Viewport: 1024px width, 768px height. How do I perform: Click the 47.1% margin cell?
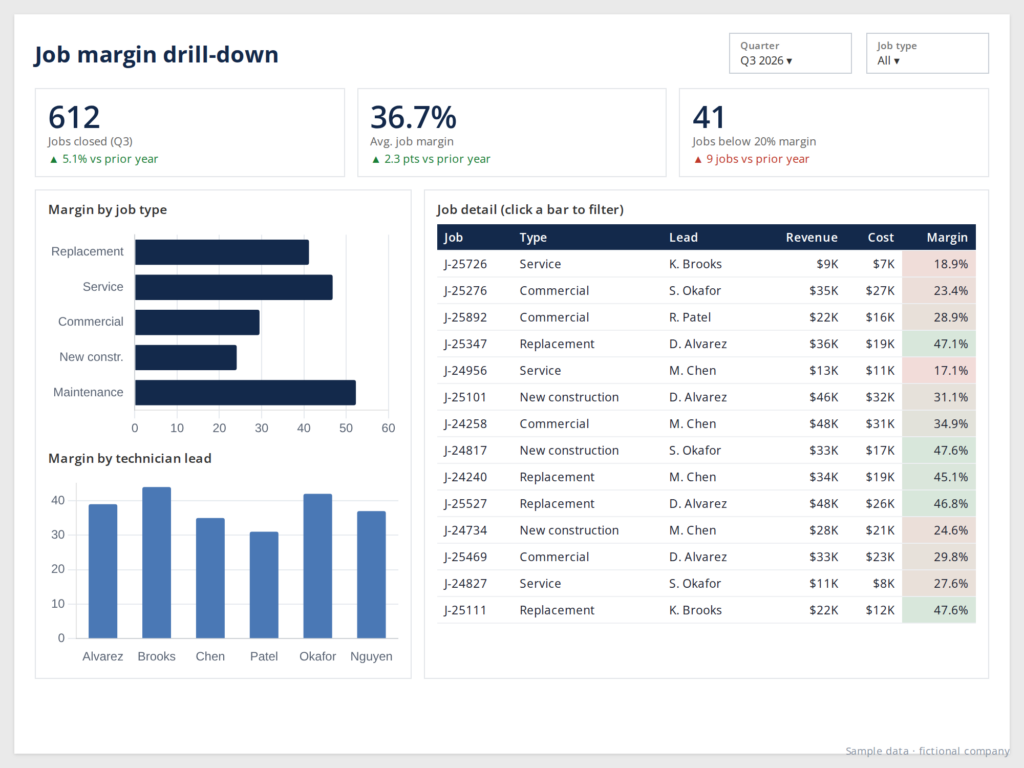point(939,344)
